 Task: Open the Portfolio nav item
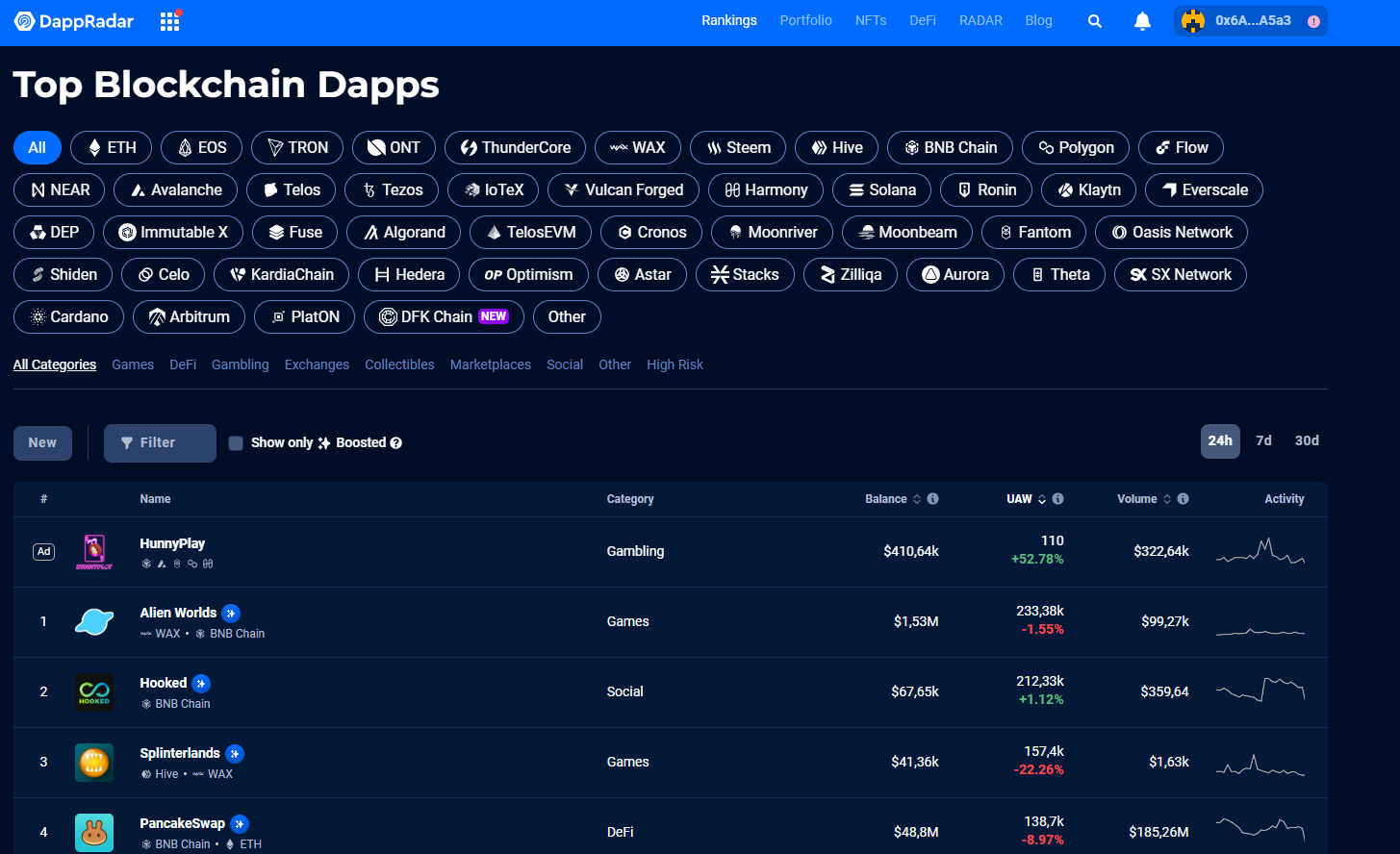tap(806, 20)
